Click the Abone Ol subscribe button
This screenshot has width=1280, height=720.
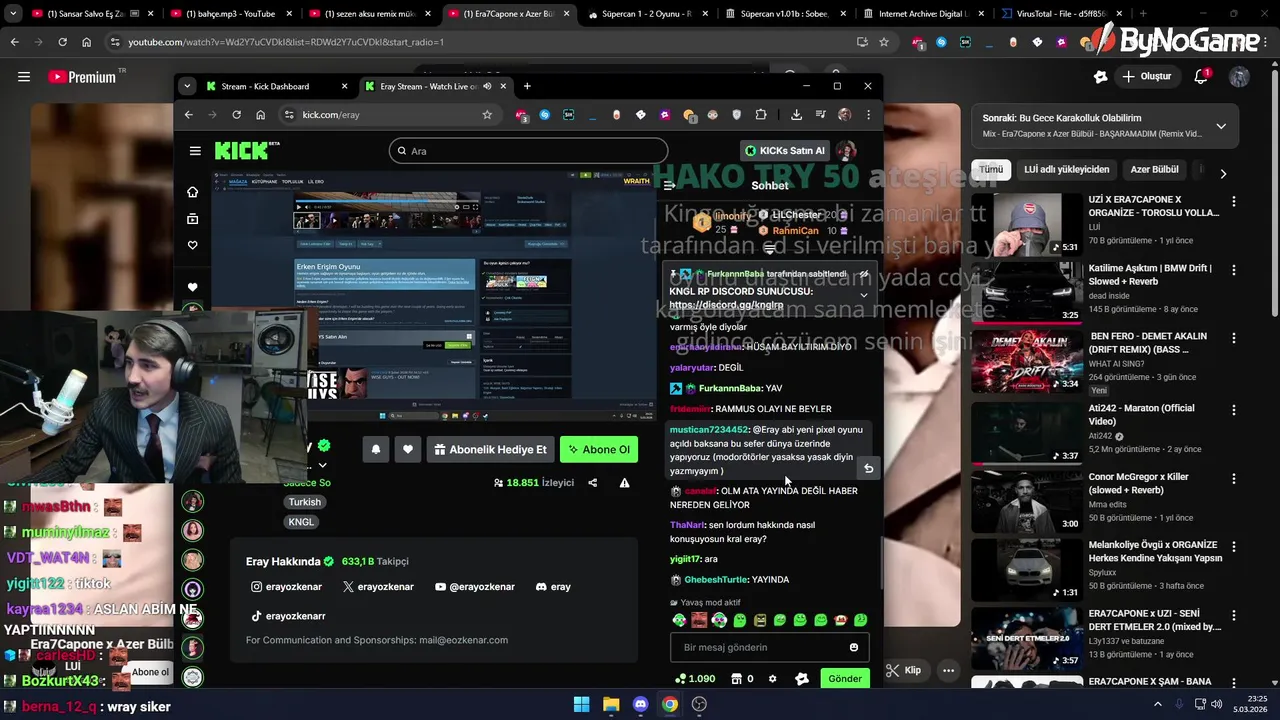click(x=599, y=450)
